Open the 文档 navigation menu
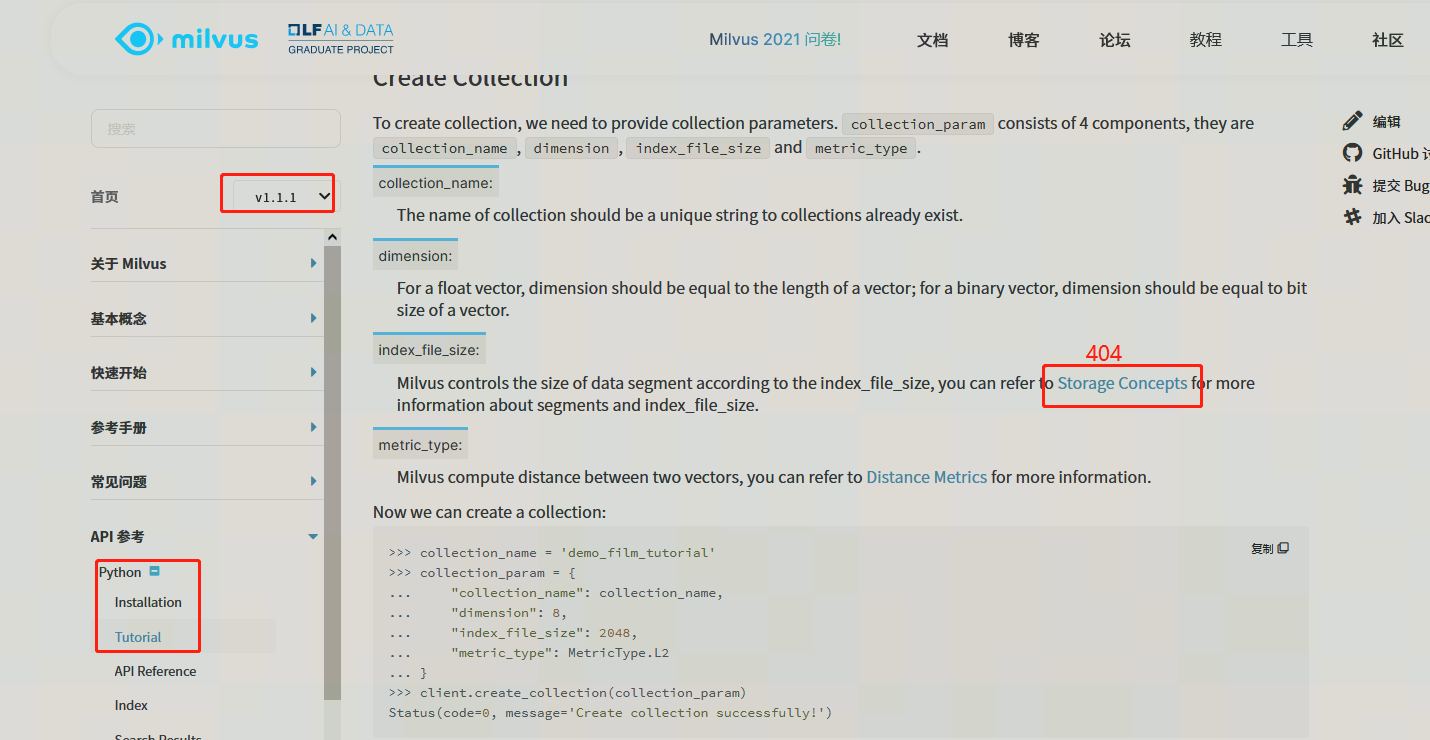Image resolution: width=1430 pixels, height=740 pixels. 931,40
